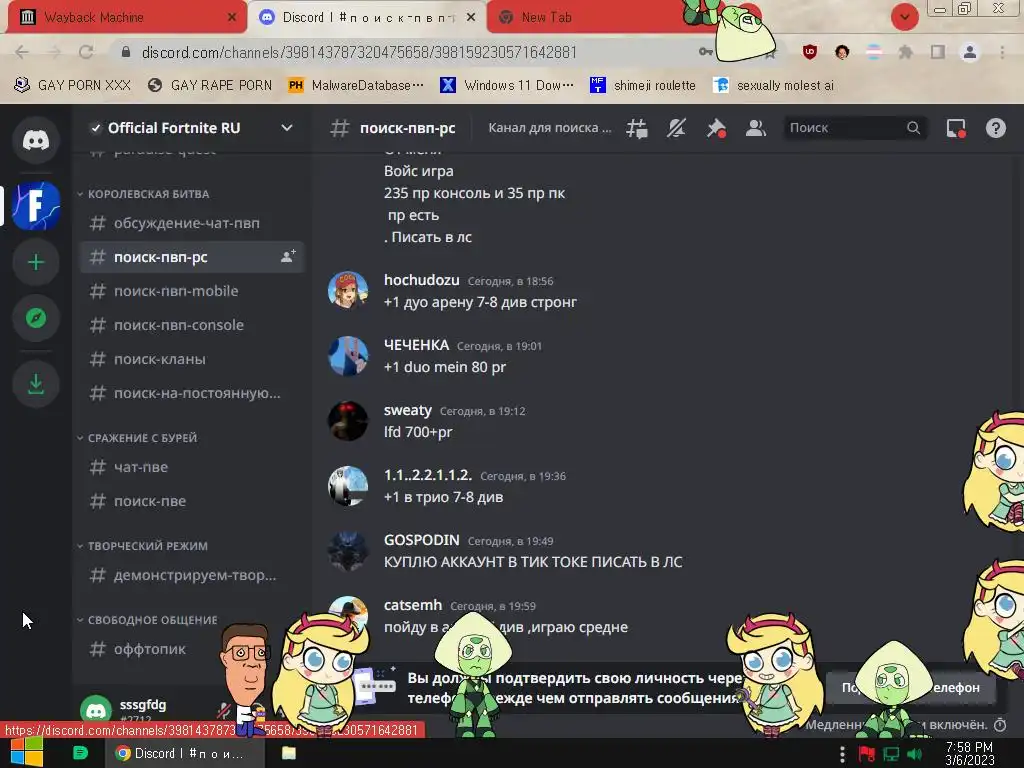Open Windows 11 Dow bookmark
Screen dimensions: 1024x768
click(x=507, y=85)
